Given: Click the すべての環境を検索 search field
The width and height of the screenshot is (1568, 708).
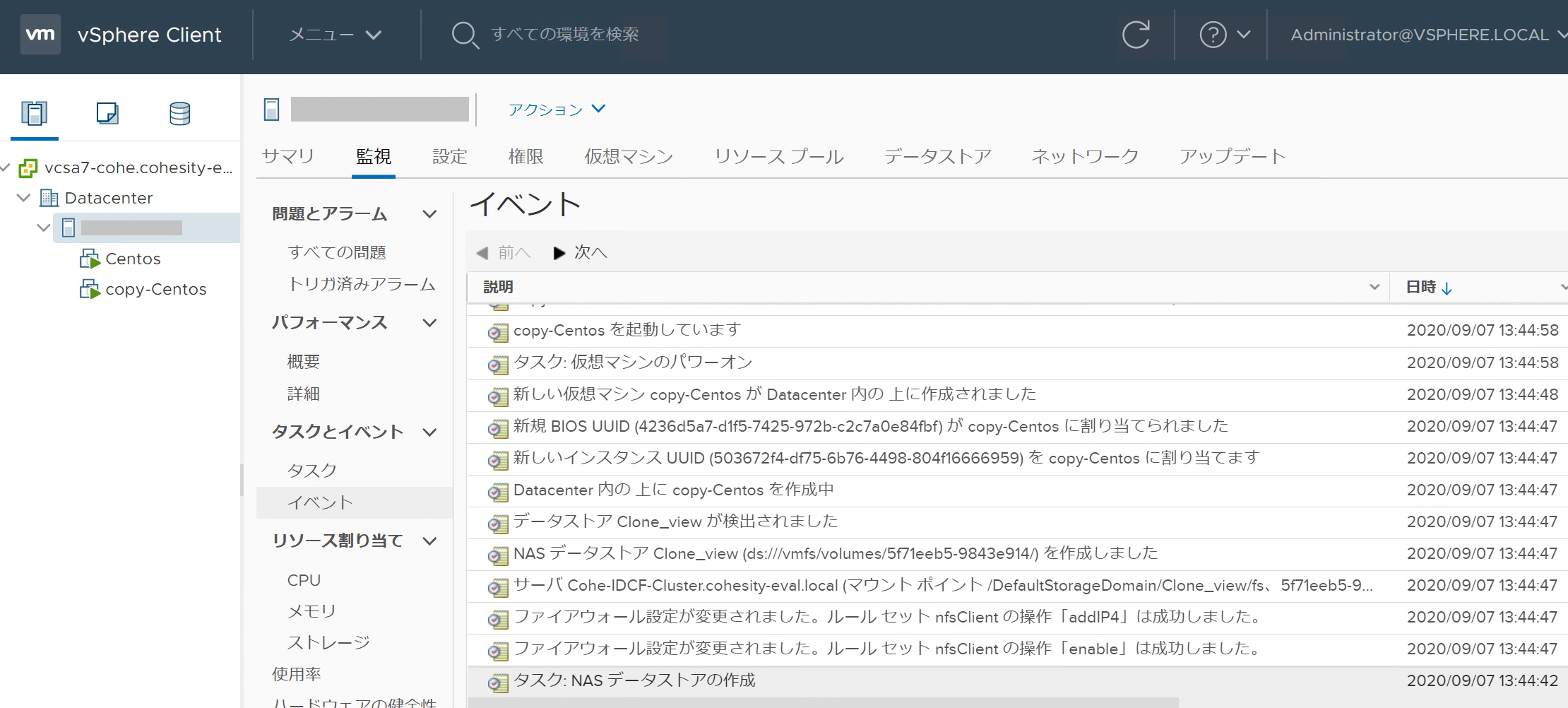Looking at the screenshot, I should [x=565, y=35].
